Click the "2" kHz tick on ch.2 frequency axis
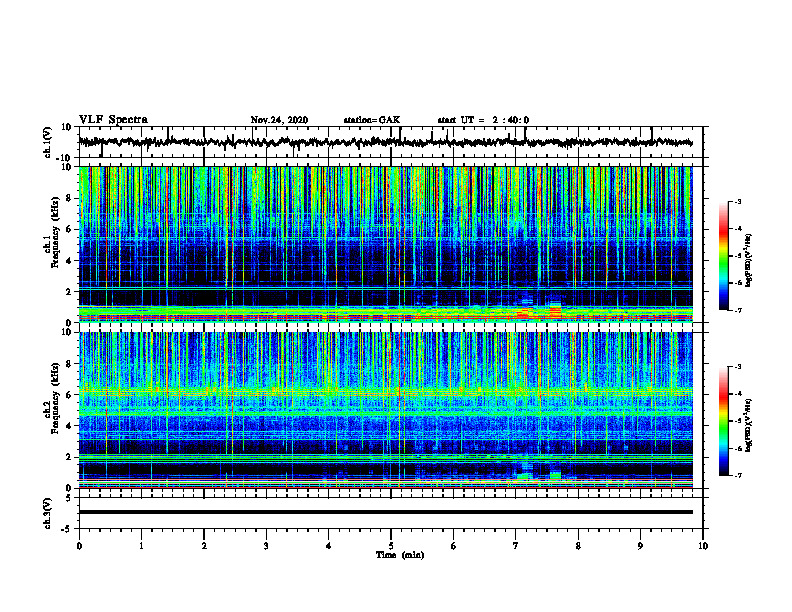This screenshot has height=612, width=792. 70,457
